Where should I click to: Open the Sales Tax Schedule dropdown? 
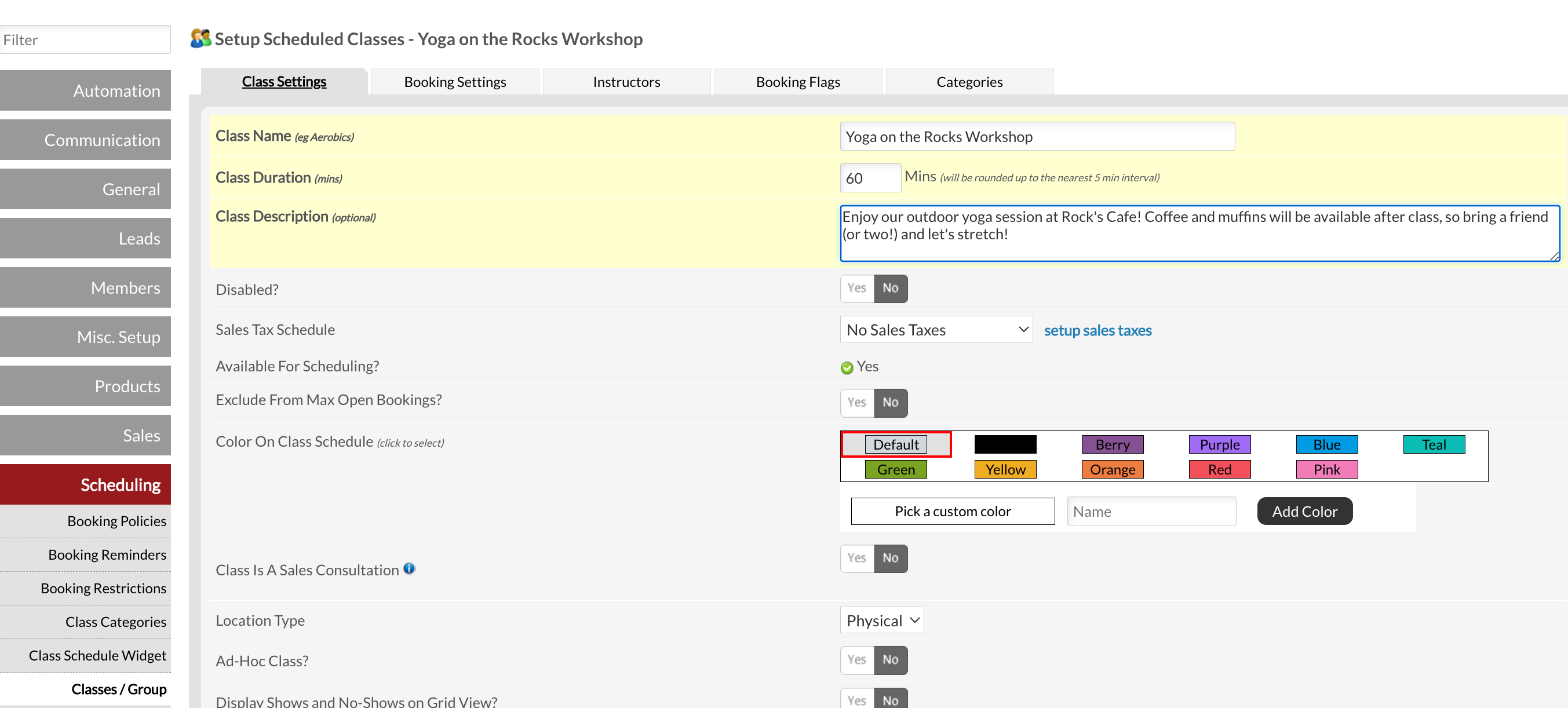[x=936, y=329]
